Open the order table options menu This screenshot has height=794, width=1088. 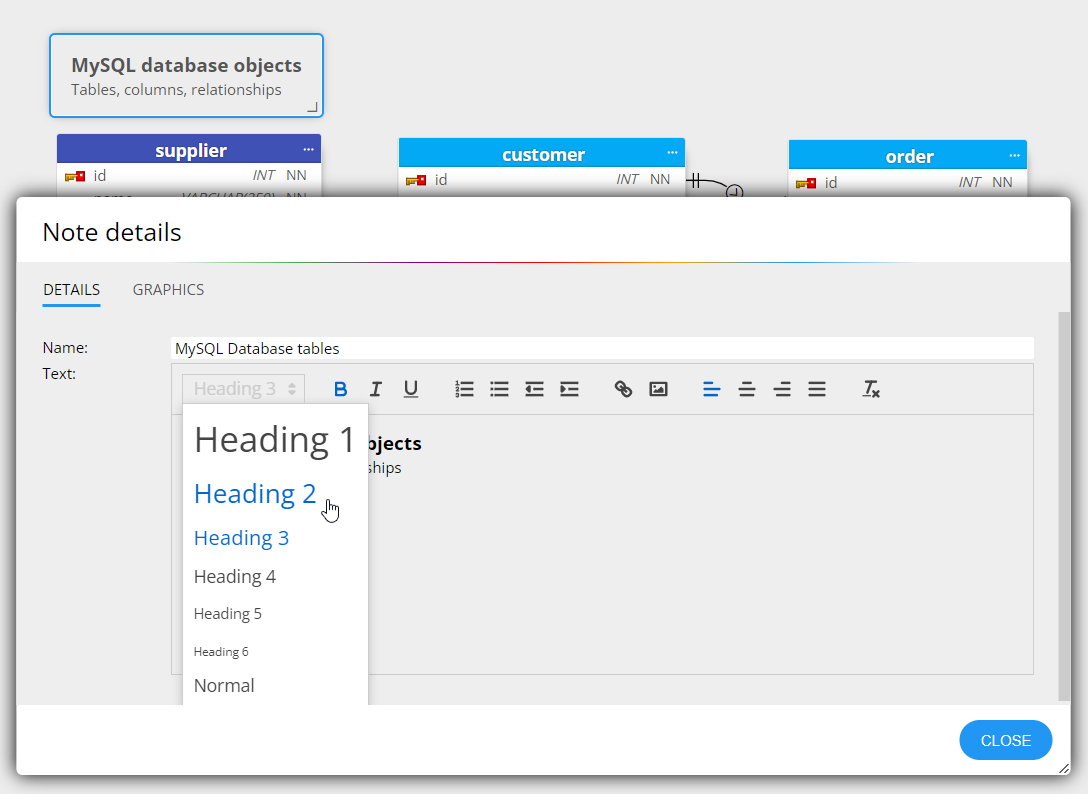(x=1014, y=155)
